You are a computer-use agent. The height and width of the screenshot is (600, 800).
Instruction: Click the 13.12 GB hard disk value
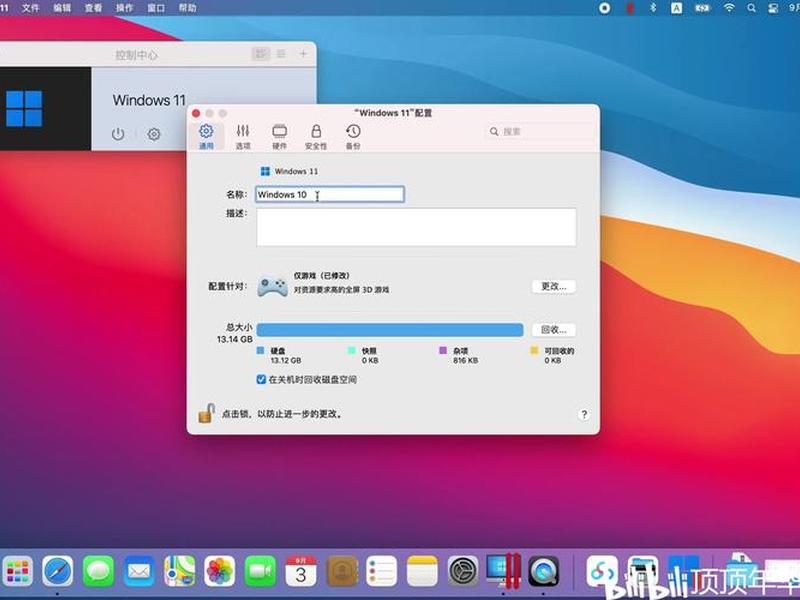(286, 360)
